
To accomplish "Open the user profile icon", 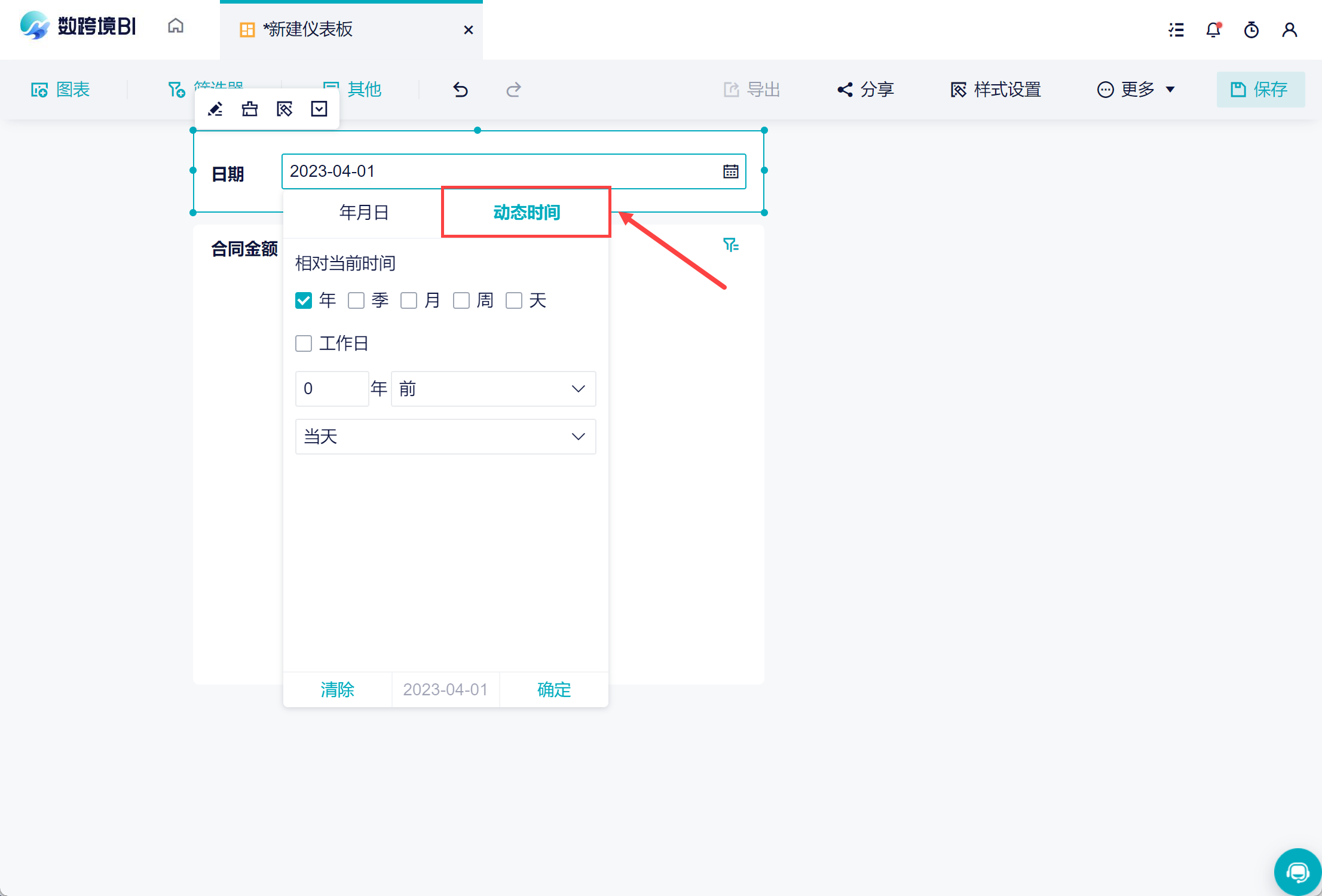I will pyautogui.click(x=1290, y=30).
